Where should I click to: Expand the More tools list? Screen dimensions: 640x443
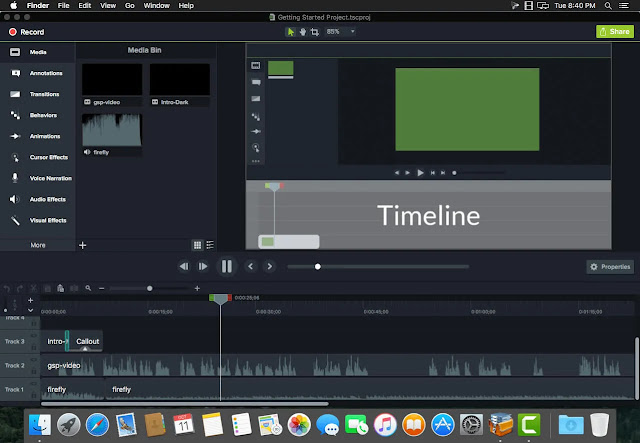[38, 245]
